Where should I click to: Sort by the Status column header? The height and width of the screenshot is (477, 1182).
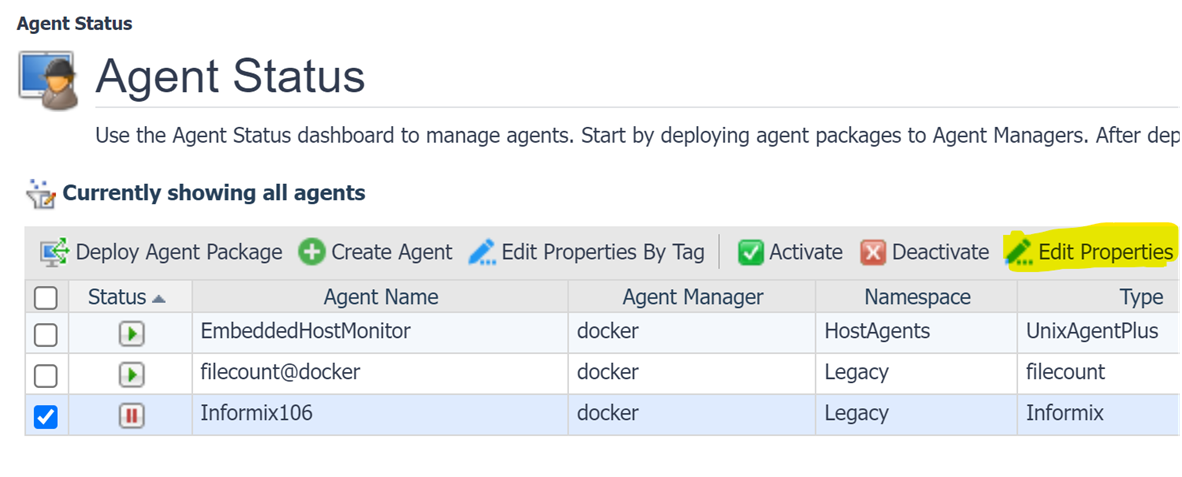[117, 297]
